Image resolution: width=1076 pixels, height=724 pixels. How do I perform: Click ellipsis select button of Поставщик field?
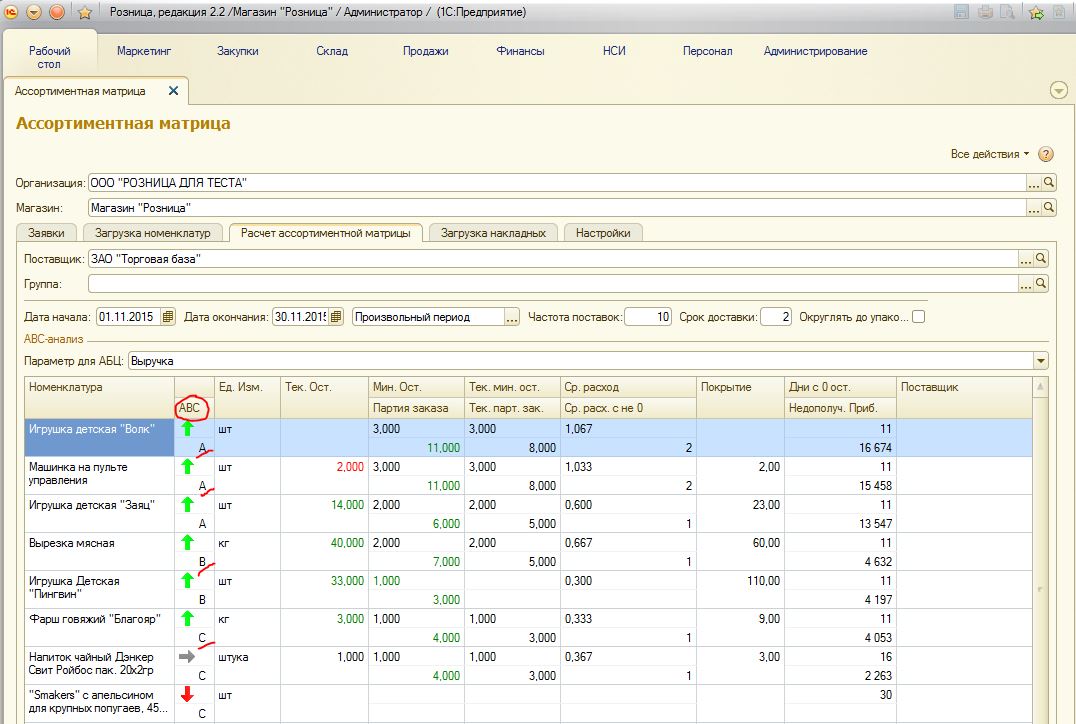(x=1026, y=258)
